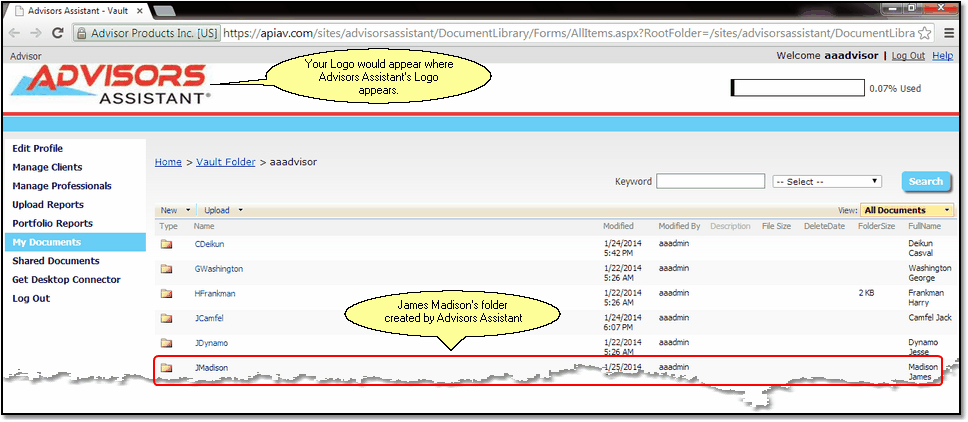Click the Washington George full name cell

point(930,273)
